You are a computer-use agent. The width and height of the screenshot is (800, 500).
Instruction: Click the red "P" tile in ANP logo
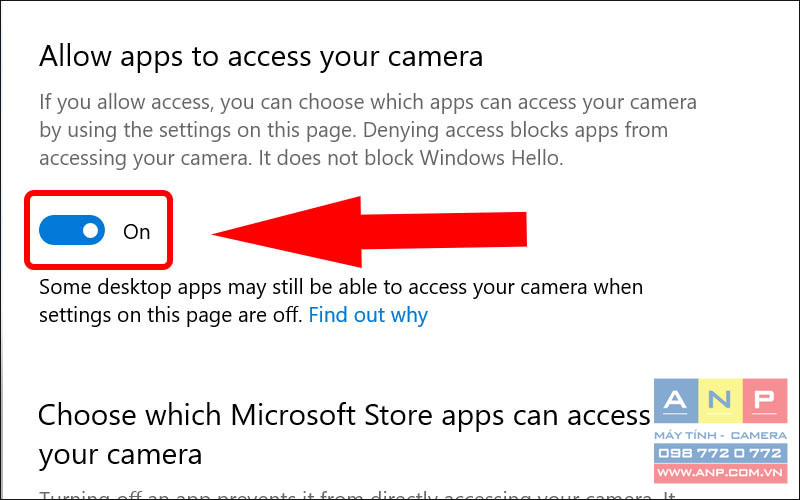click(765, 401)
